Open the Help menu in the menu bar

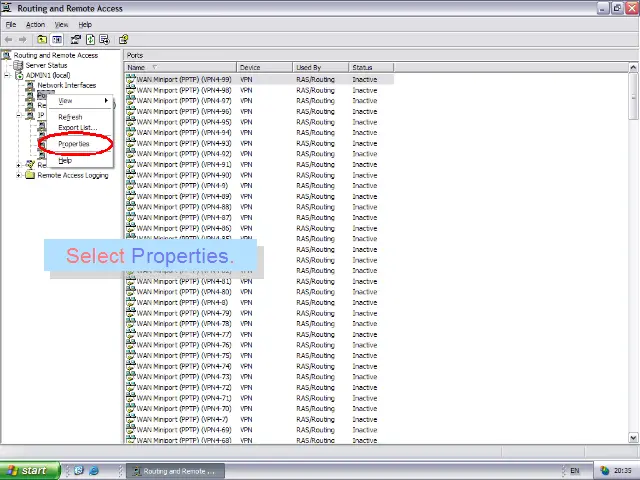click(x=85, y=24)
